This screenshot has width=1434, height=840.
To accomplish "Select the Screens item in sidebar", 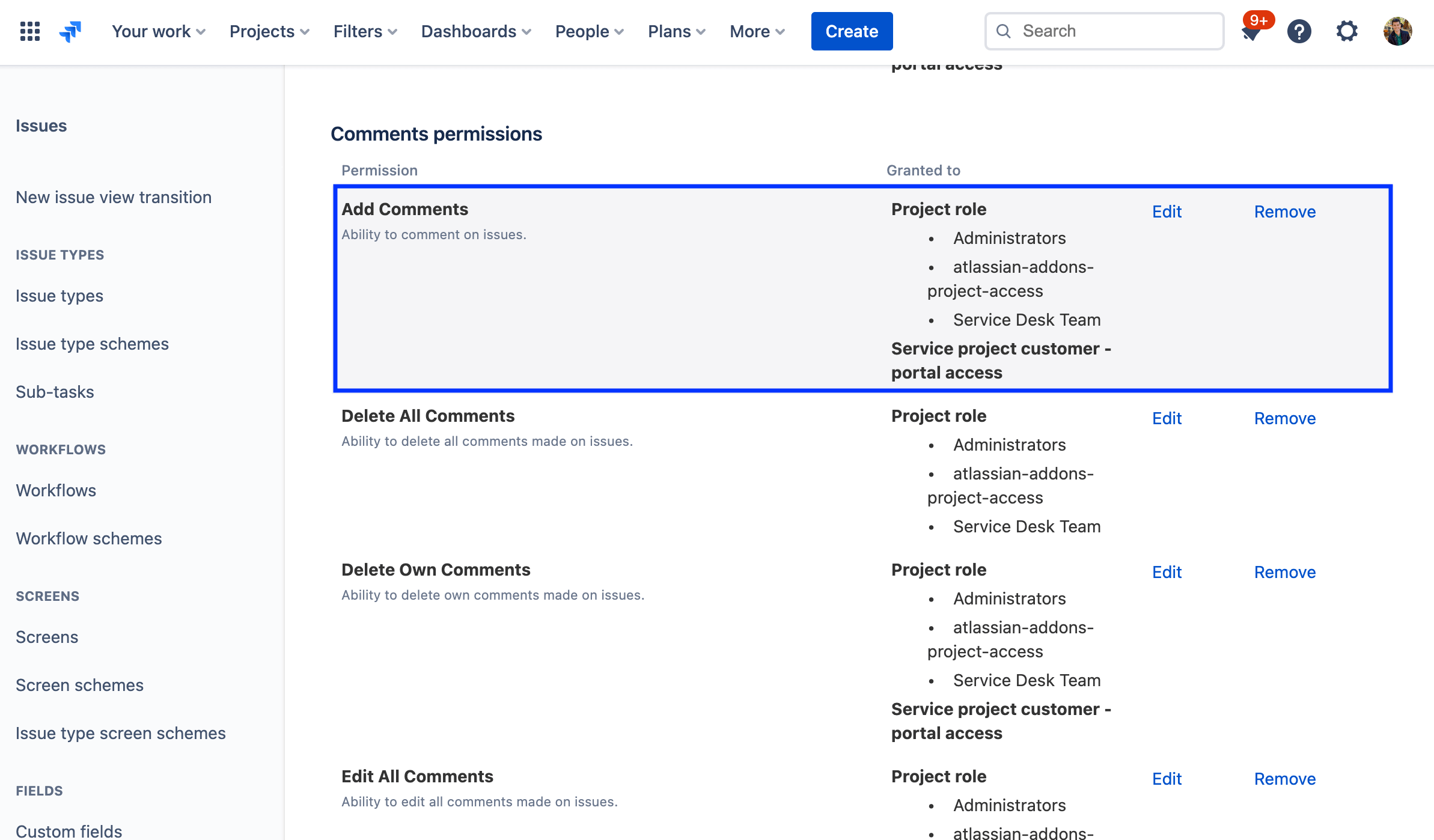I will tap(47, 636).
